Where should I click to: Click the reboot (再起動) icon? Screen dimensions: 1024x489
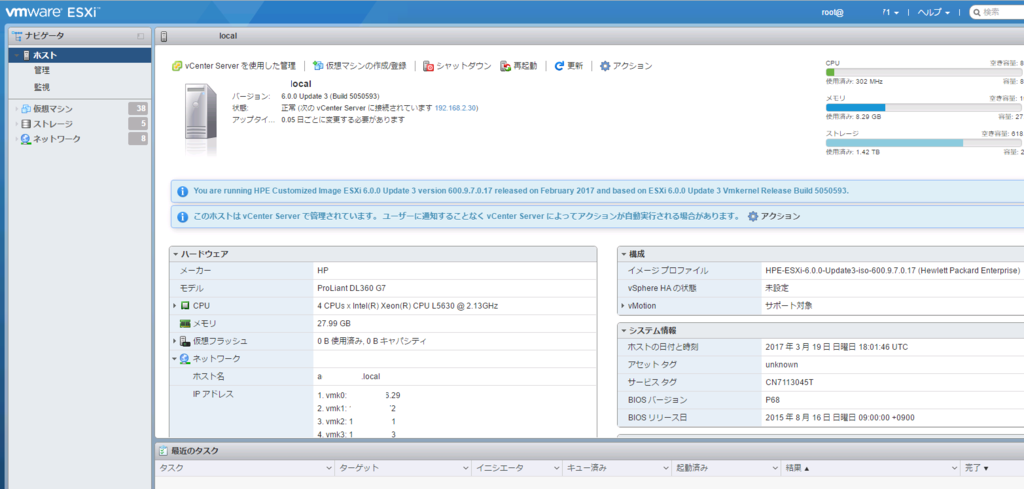coord(505,66)
